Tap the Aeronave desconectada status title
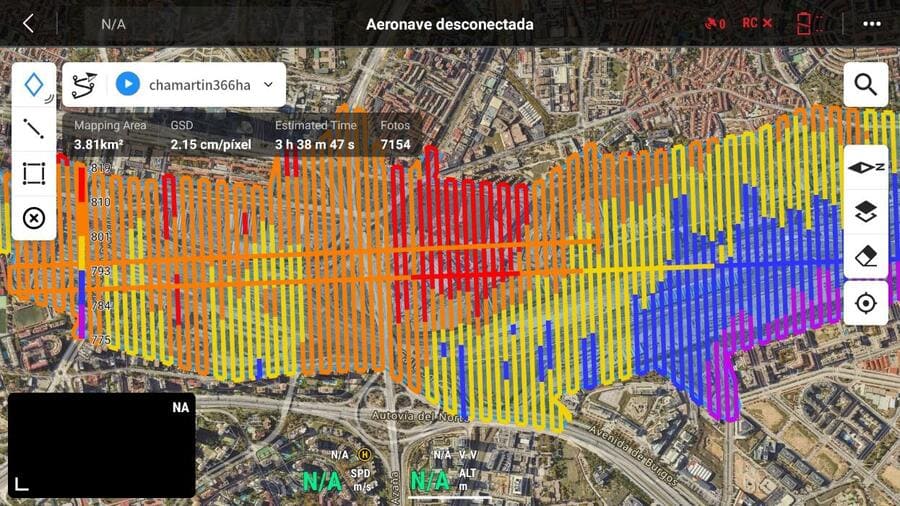900x506 pixels. (x=449, y=24)
